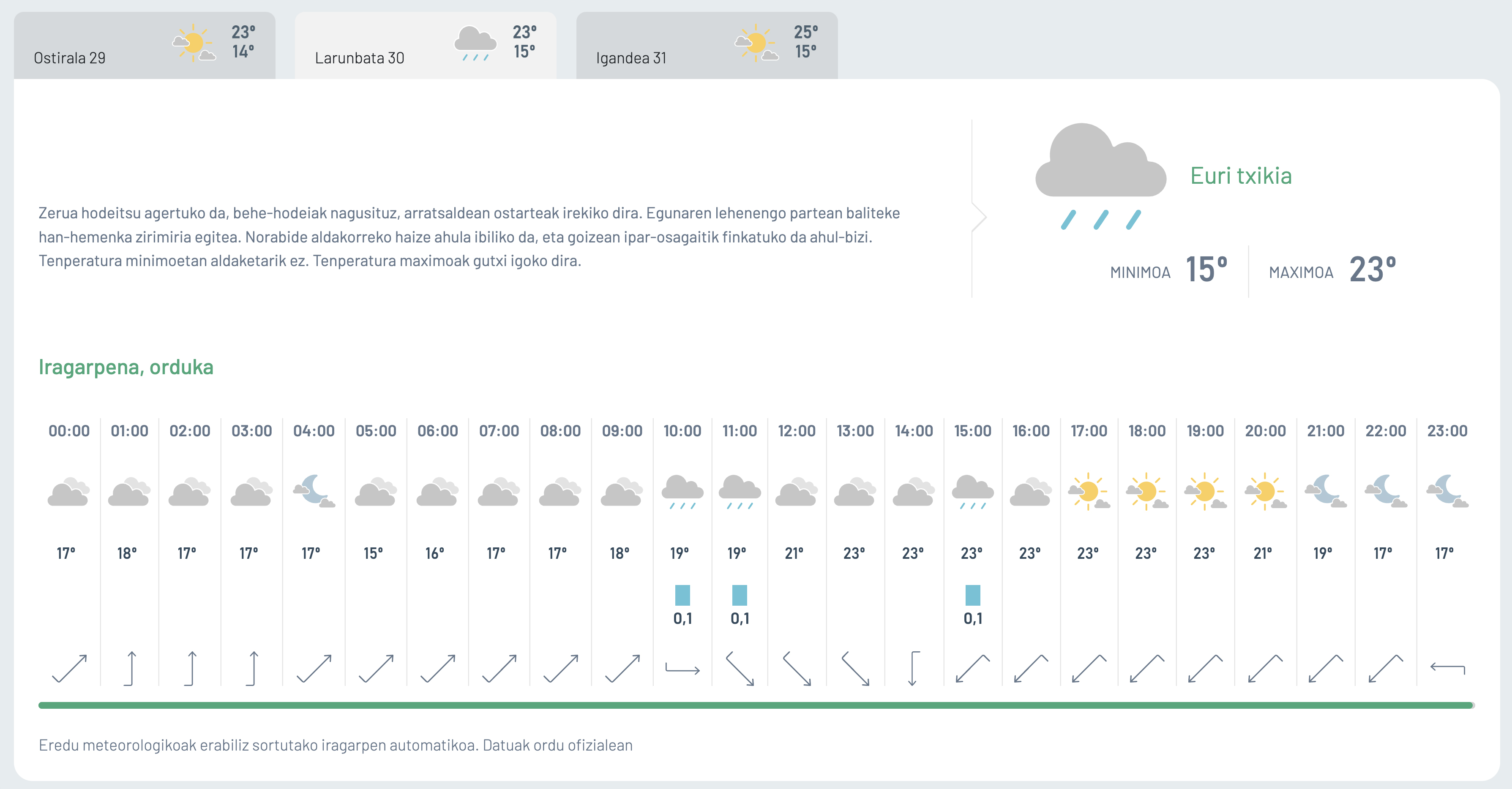Click the cloudy icon at 00:00
This screenshot has width=1512, height=789.
[69, 492]
